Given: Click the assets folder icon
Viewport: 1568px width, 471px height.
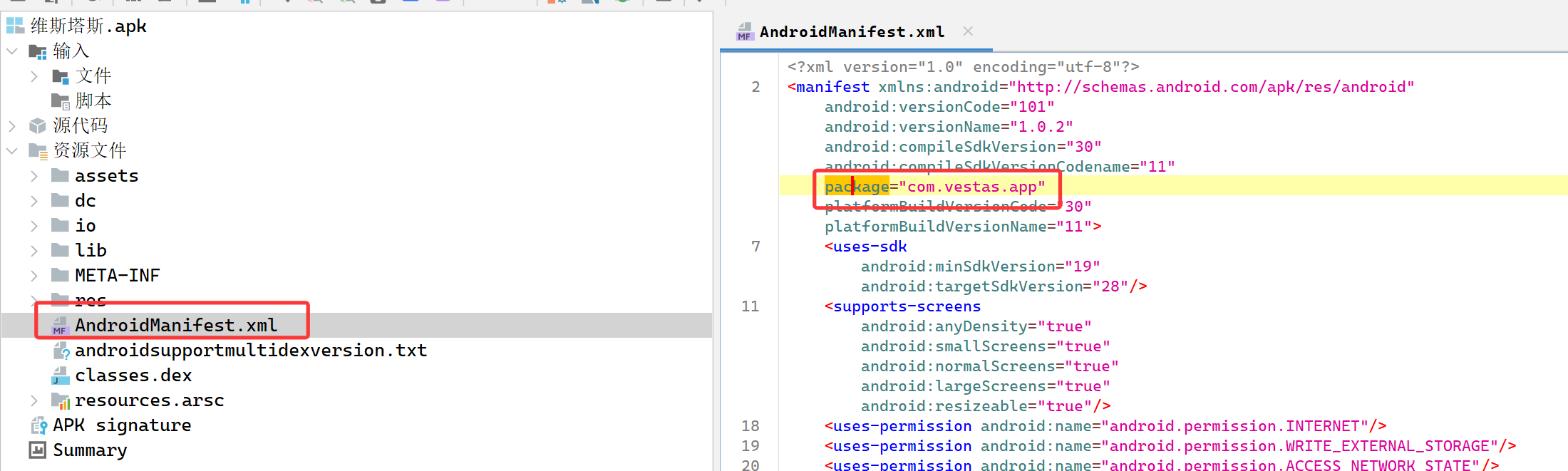Looking at the screenshot, I should point(61,175).
